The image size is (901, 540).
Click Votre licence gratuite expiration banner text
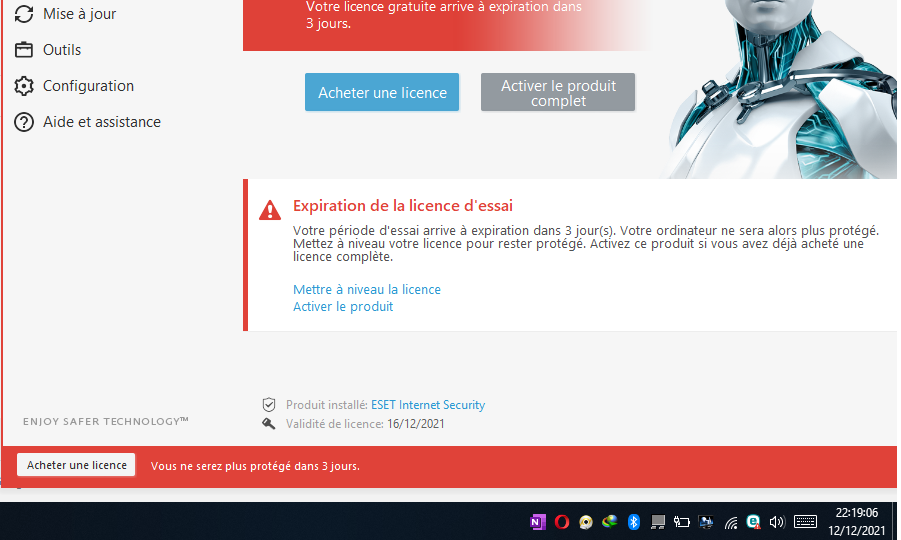click(444, 15)
